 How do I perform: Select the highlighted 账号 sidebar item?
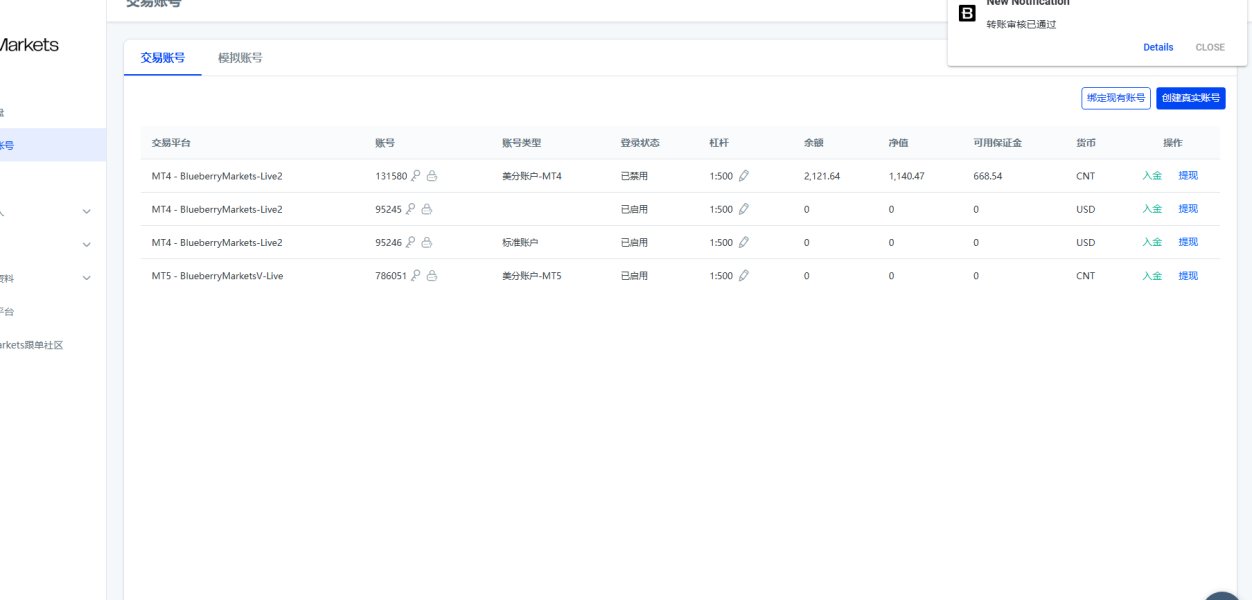(x=52, y=145)
